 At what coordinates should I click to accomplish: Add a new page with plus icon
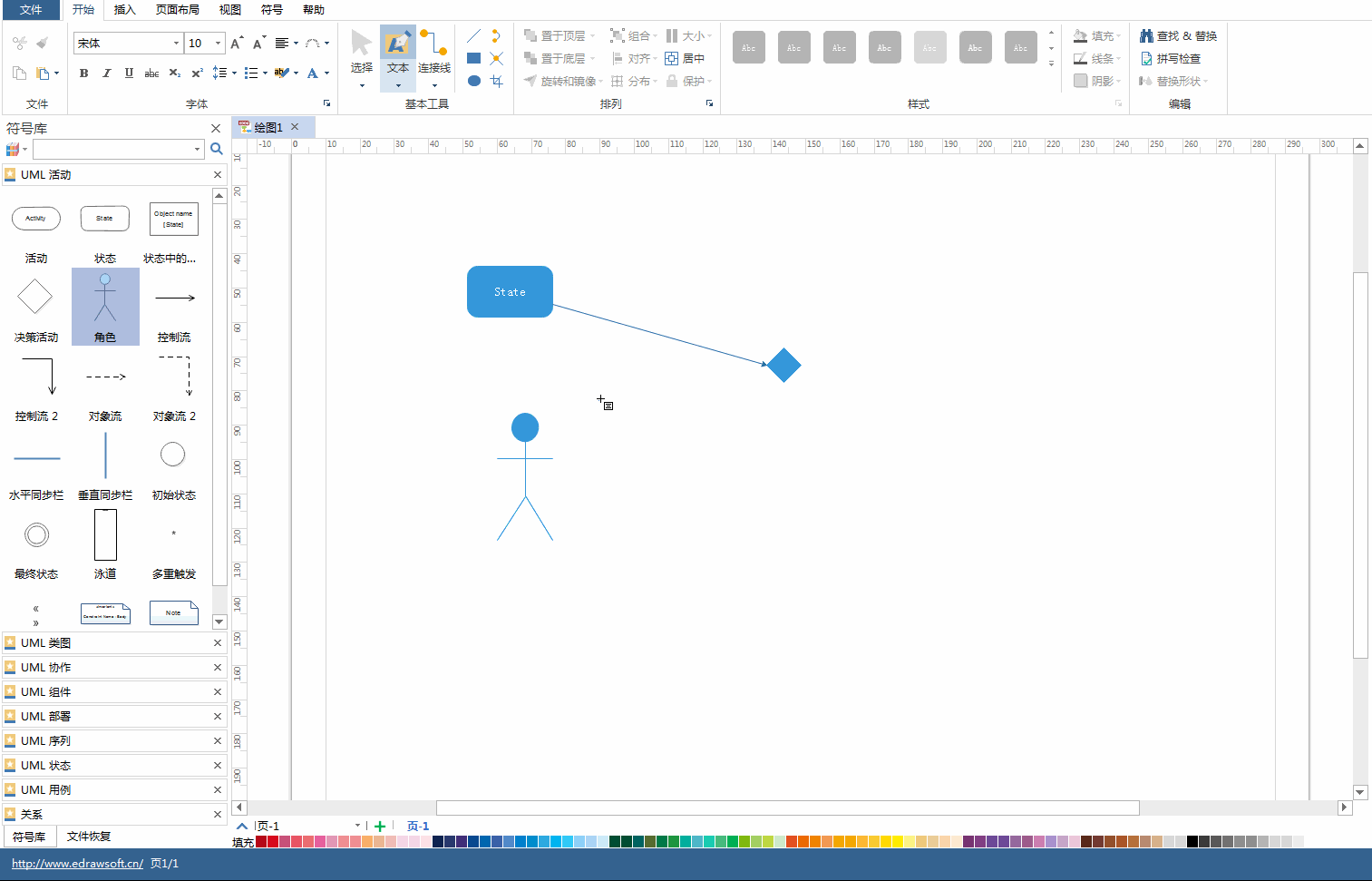click(380, 827)
